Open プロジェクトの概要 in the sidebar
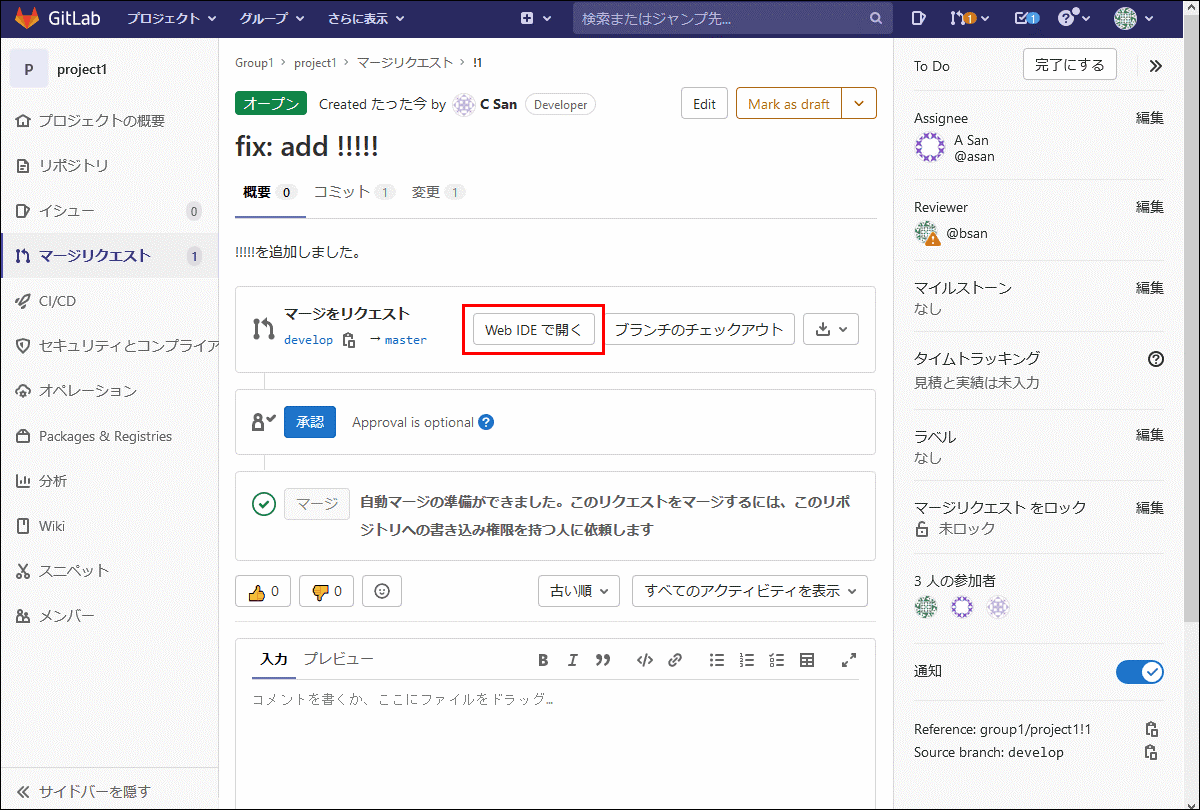 pyautogui.click(x=109, y=121)
